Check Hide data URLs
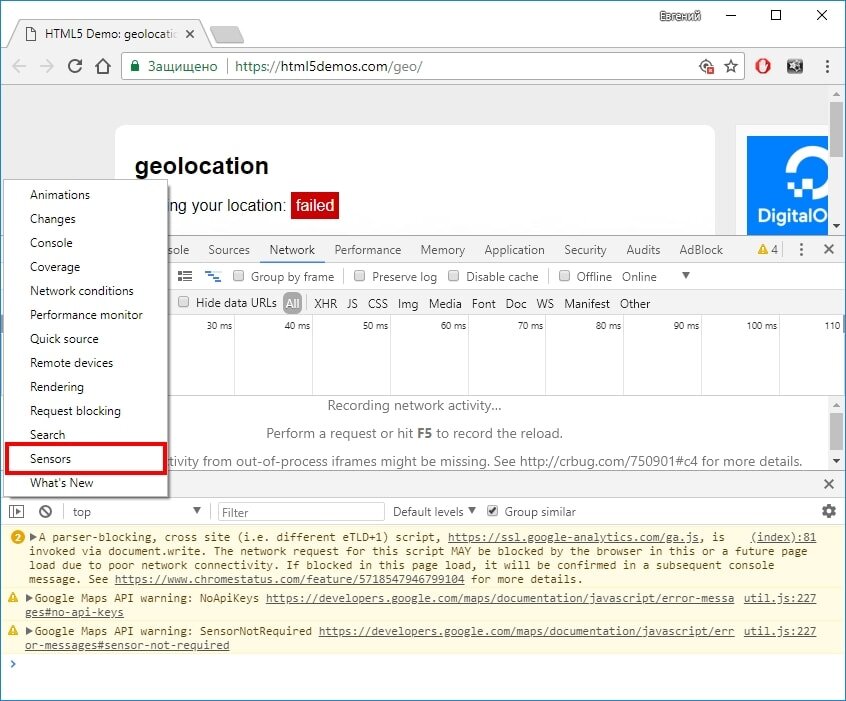 (183, 302)
